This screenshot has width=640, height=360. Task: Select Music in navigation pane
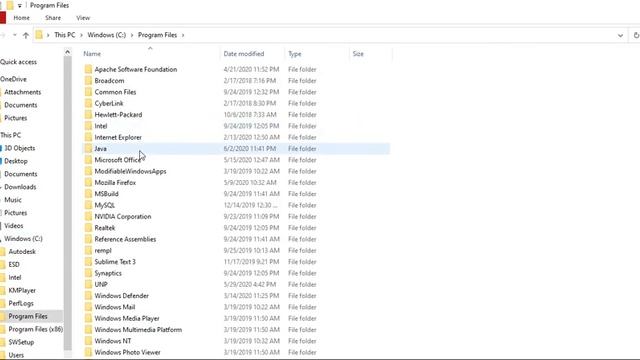pyautogui.click(x=13, y=200)
